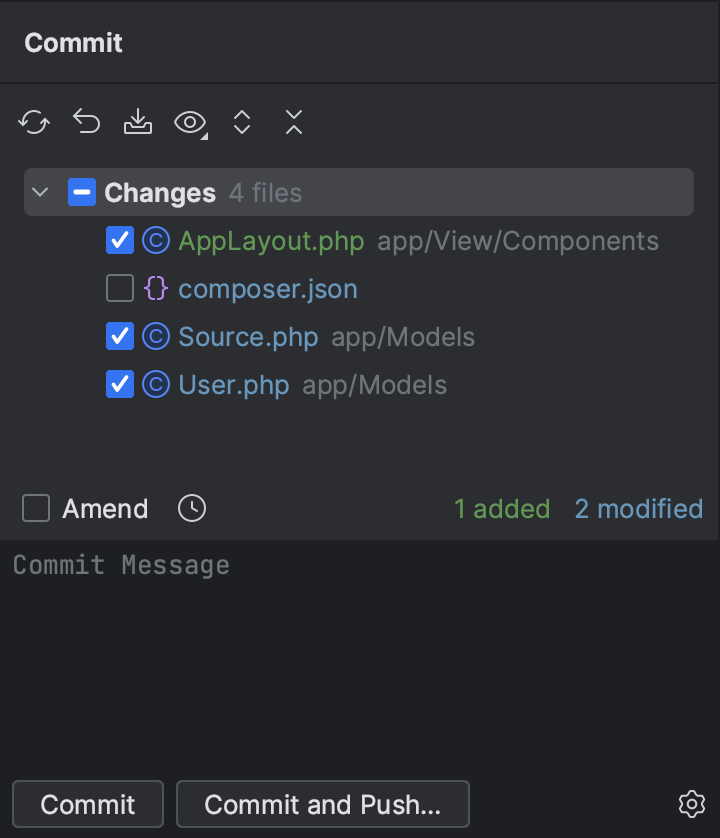Deselect all via Changes group checkbox
720x838 pixels.
82,192
